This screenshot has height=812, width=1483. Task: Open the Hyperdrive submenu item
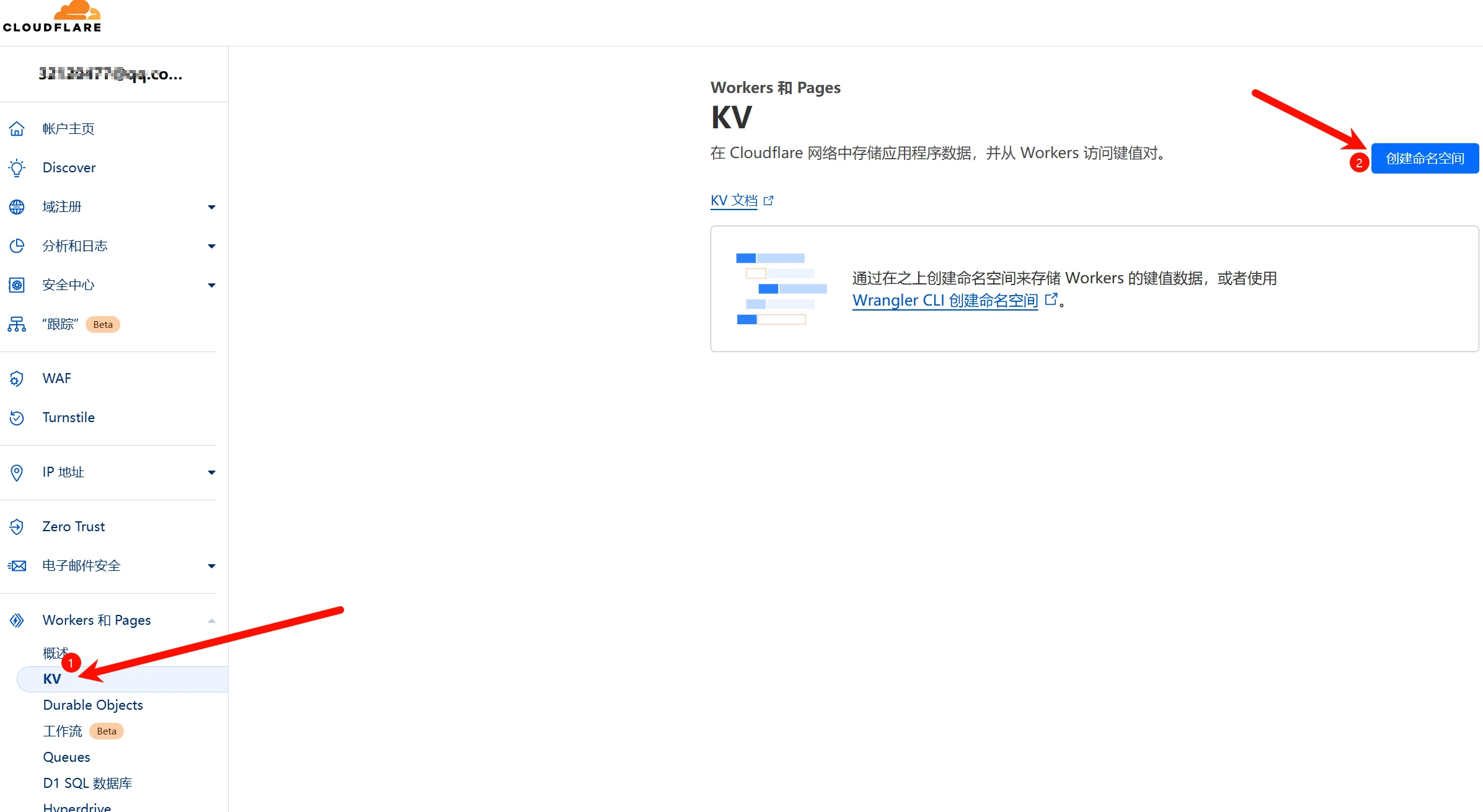click(x=77, y=807)
